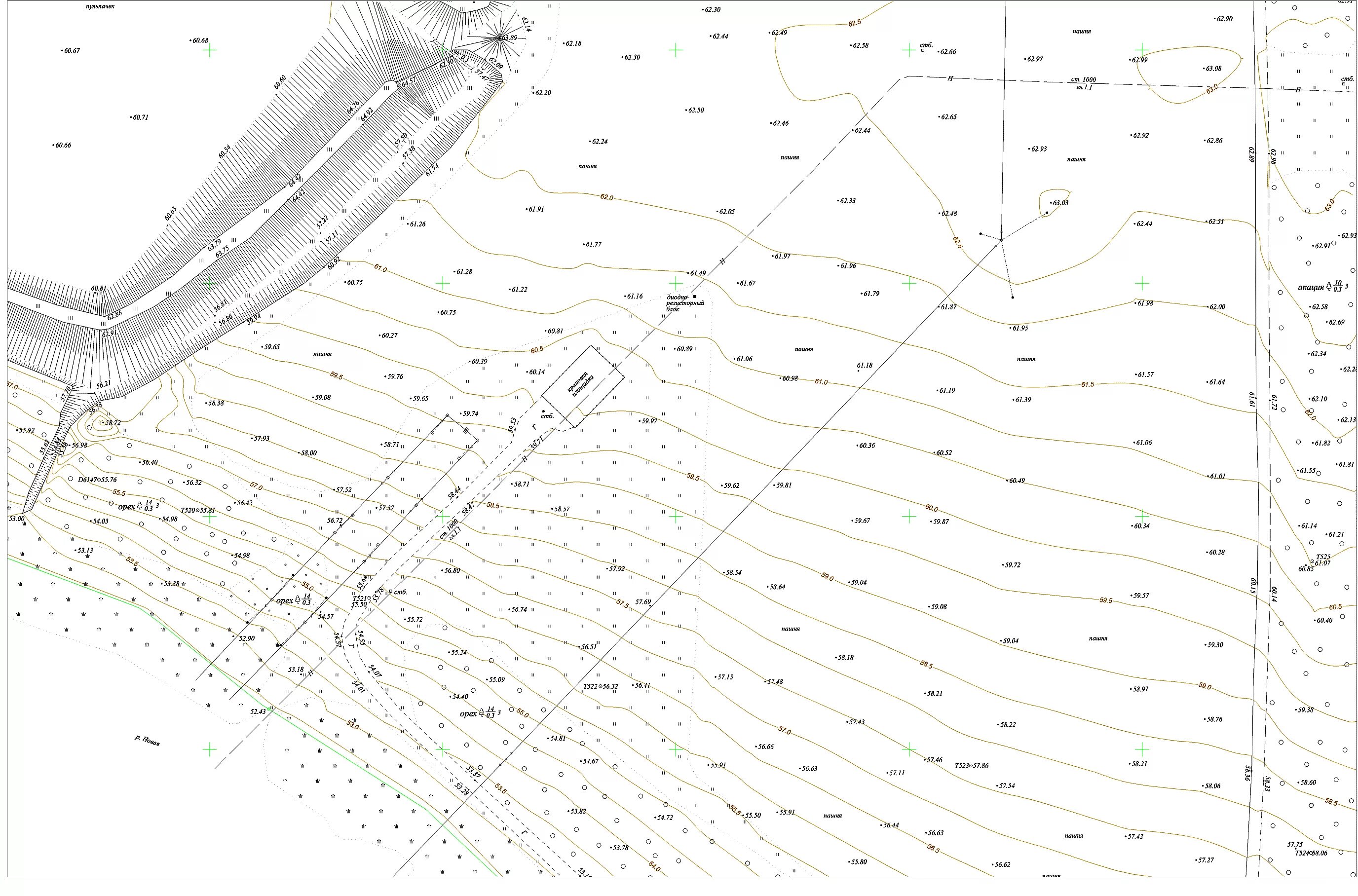Select the 61.77 elevation point

coord(593,244)
